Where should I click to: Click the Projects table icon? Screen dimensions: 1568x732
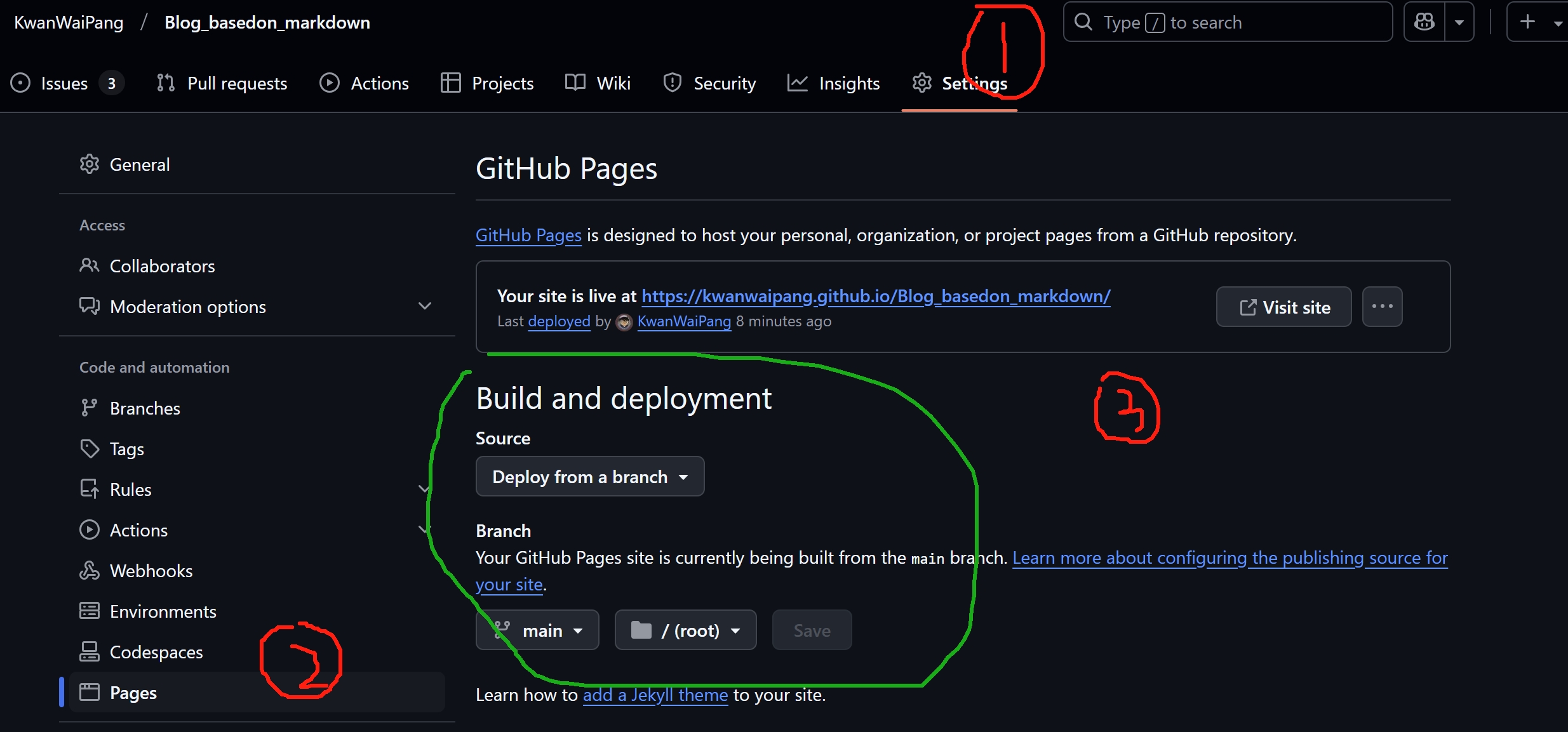pos(451,83)
